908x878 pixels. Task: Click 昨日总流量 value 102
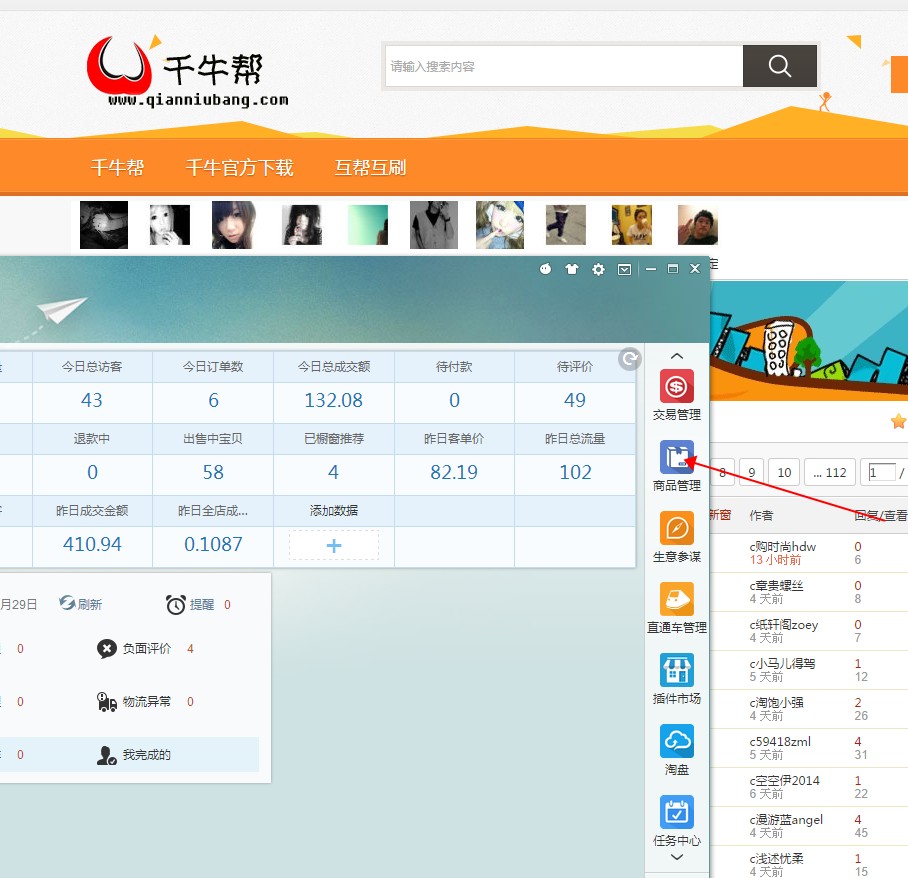[575, 472]
